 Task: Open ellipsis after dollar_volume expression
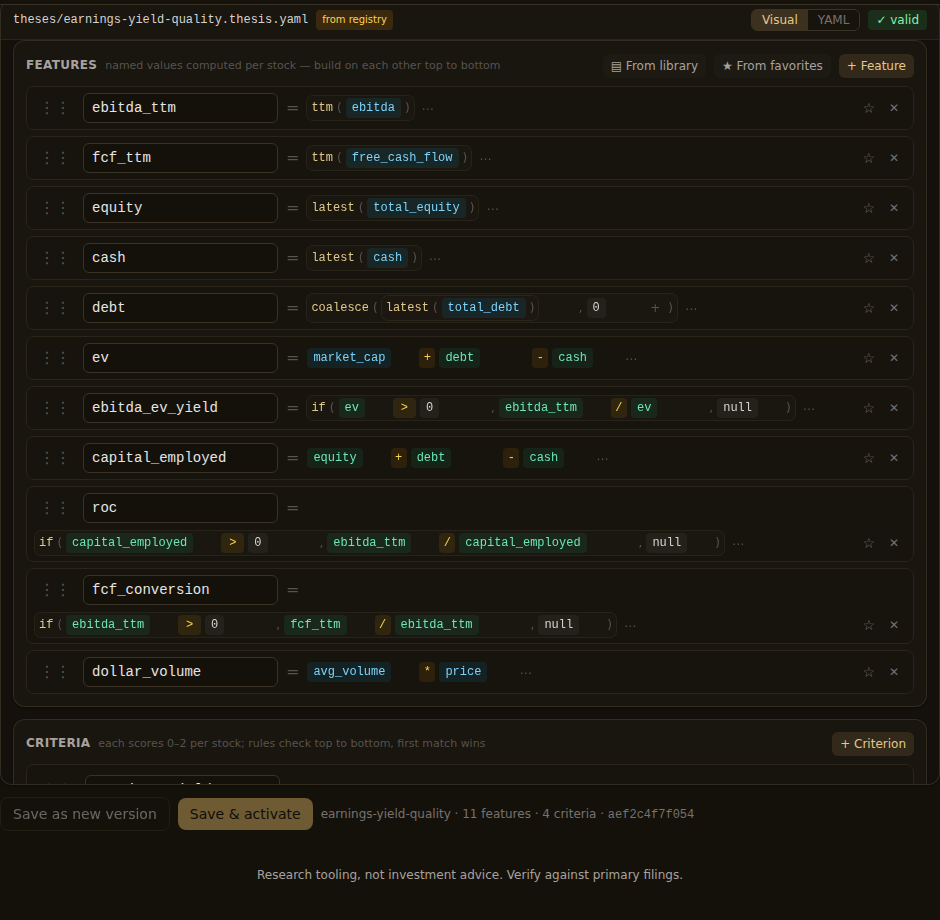(x=526, y=672)
